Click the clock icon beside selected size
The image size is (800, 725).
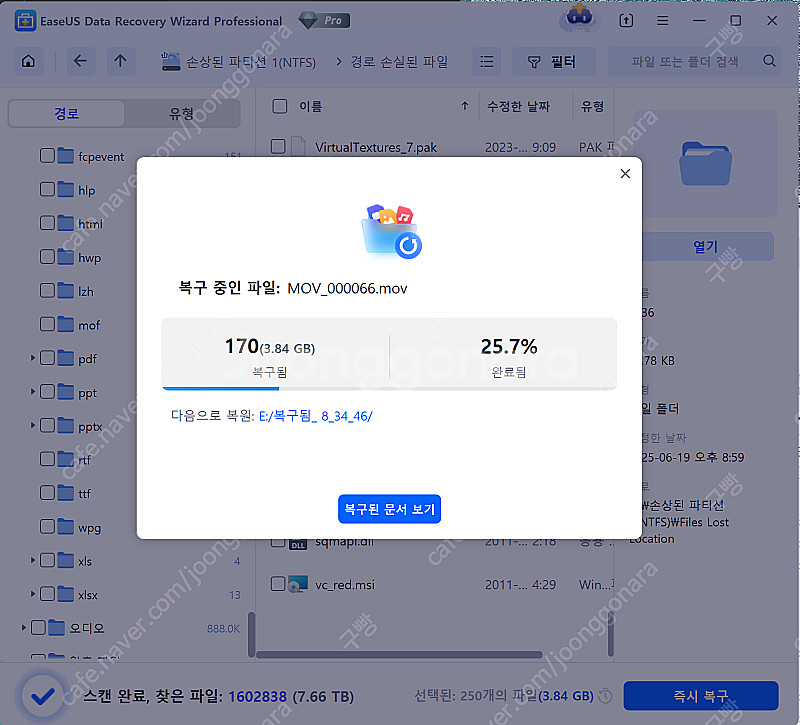coord(605,696)
